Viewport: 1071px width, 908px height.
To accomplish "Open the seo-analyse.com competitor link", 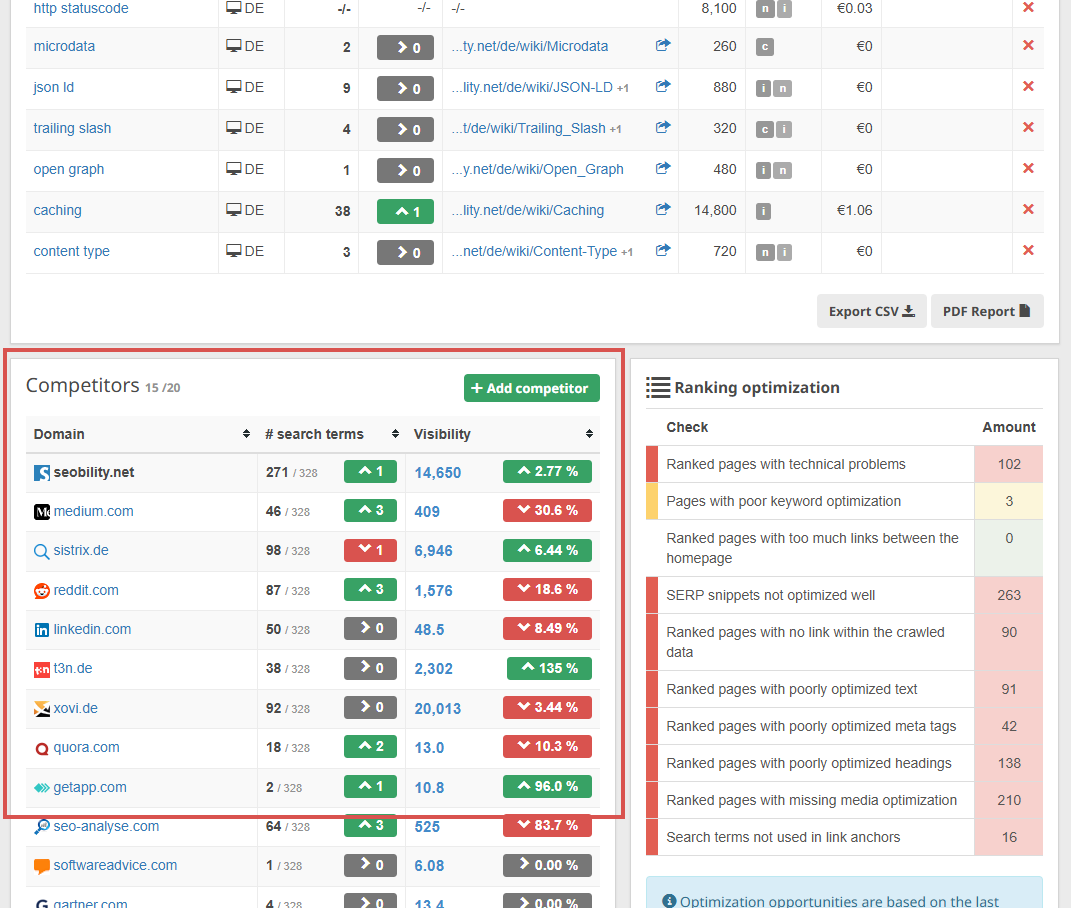I will pyautogui.click(x=106, y=826).
